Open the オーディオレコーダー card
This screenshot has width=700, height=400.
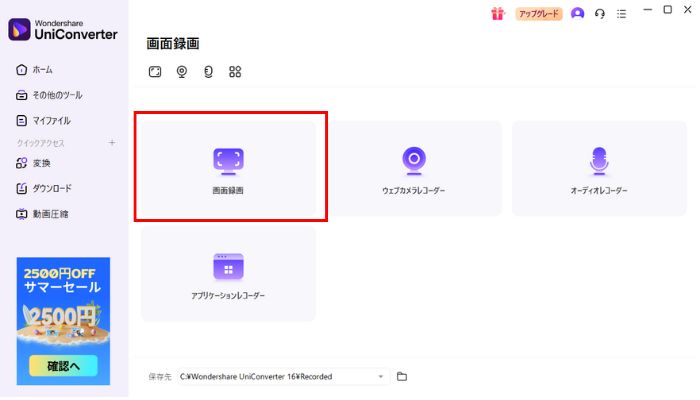pos(599,168)
